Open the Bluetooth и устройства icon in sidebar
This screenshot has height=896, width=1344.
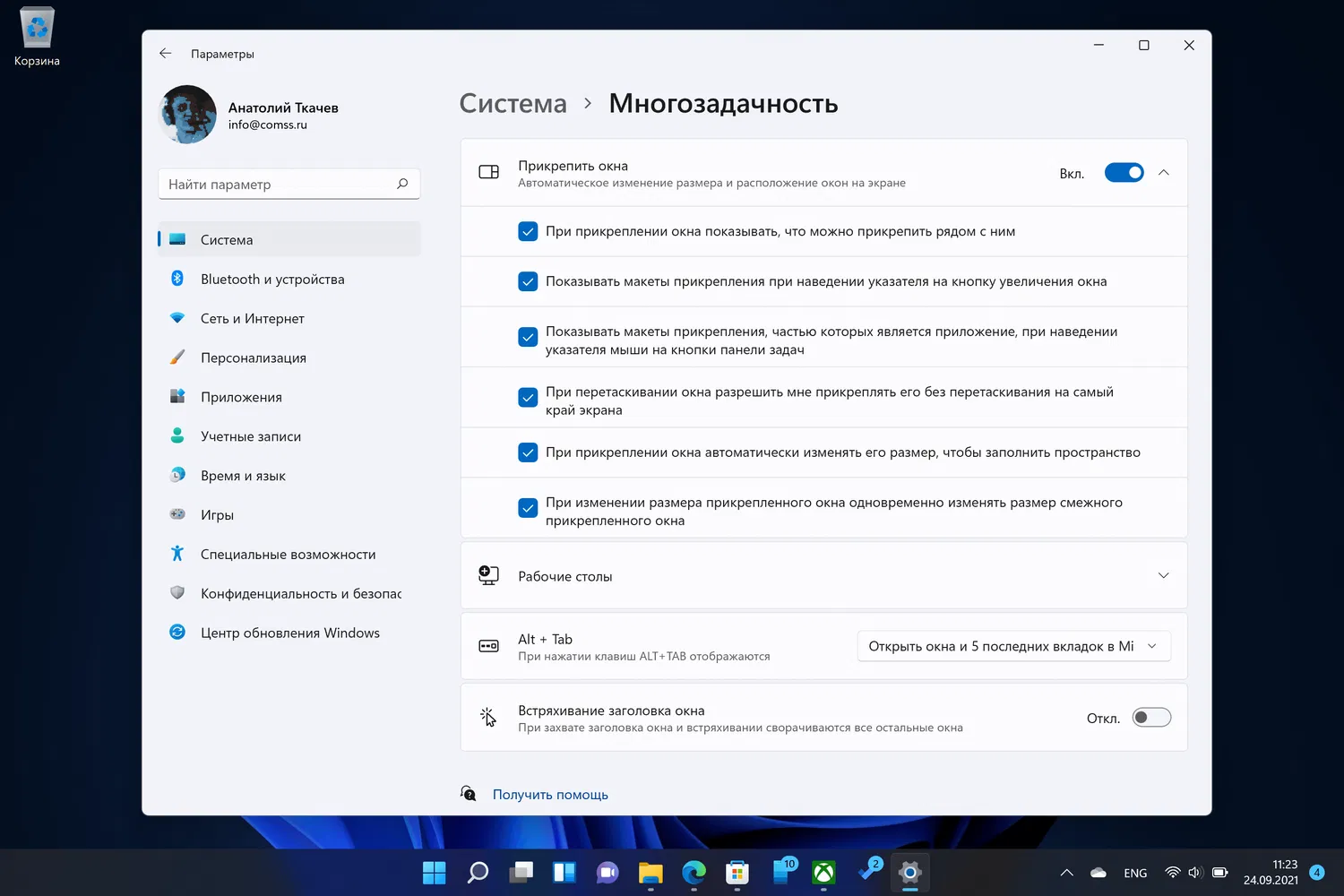pyautogui.click(x=177, y=279)
